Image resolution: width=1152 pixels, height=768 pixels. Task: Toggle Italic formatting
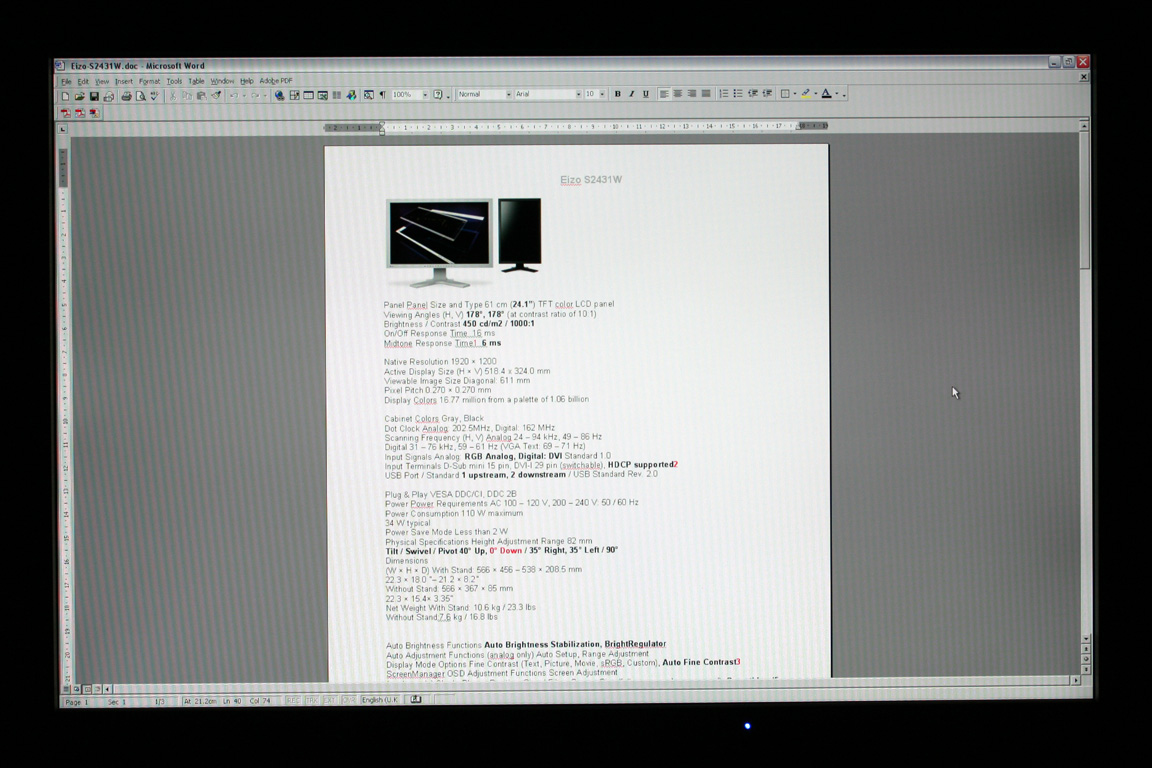coord(631,94)
